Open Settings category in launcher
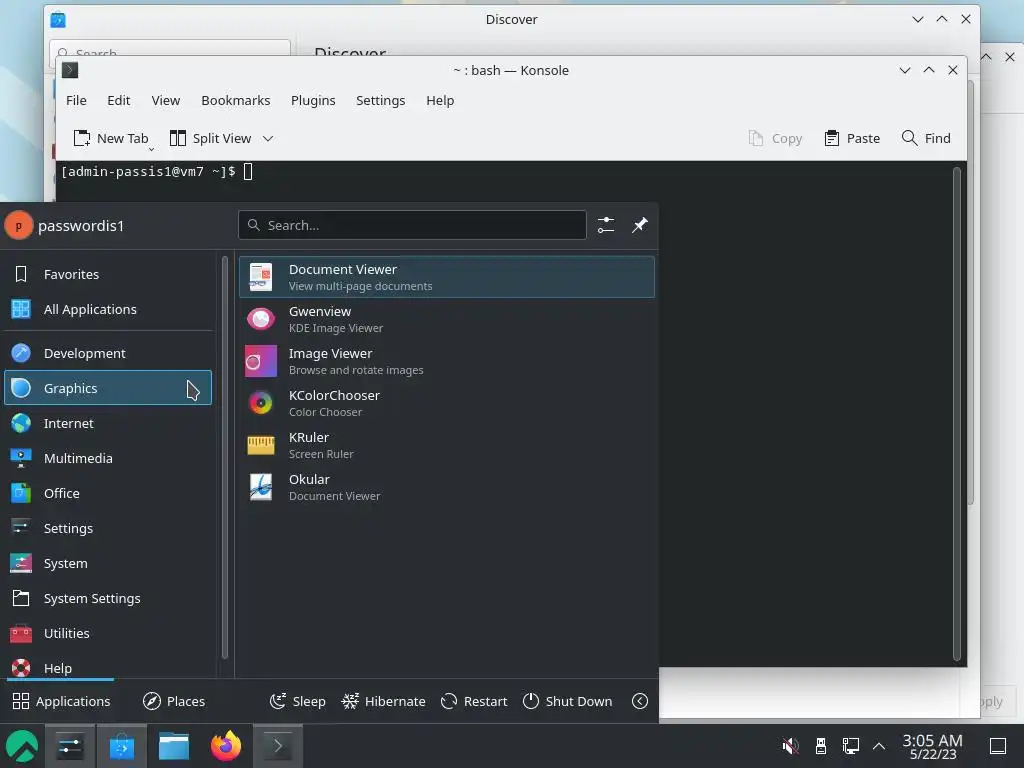 (108, 528)
